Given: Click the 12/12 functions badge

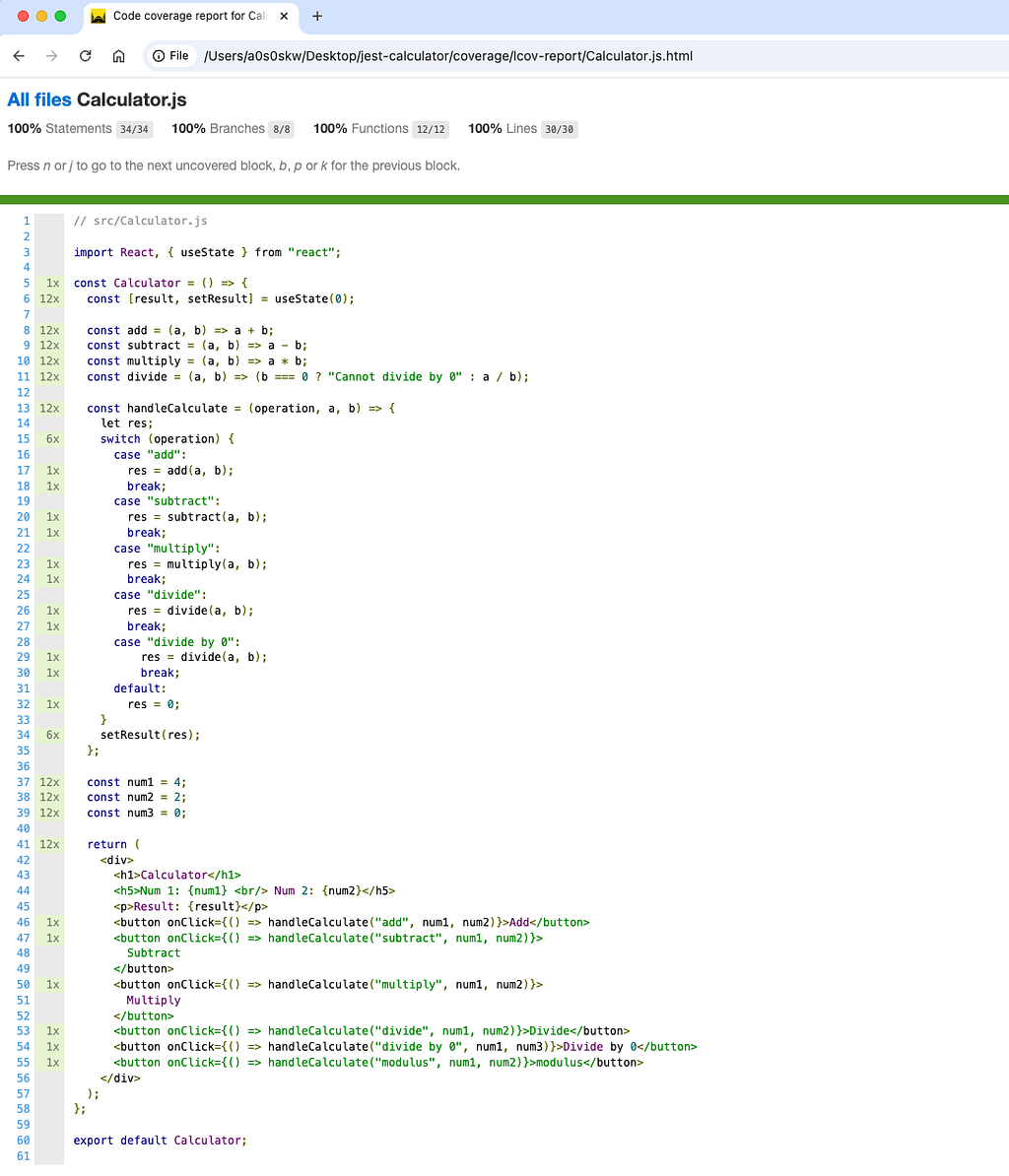Looking at the screenshot, I should pyautogui.click(x=431, y=129).
